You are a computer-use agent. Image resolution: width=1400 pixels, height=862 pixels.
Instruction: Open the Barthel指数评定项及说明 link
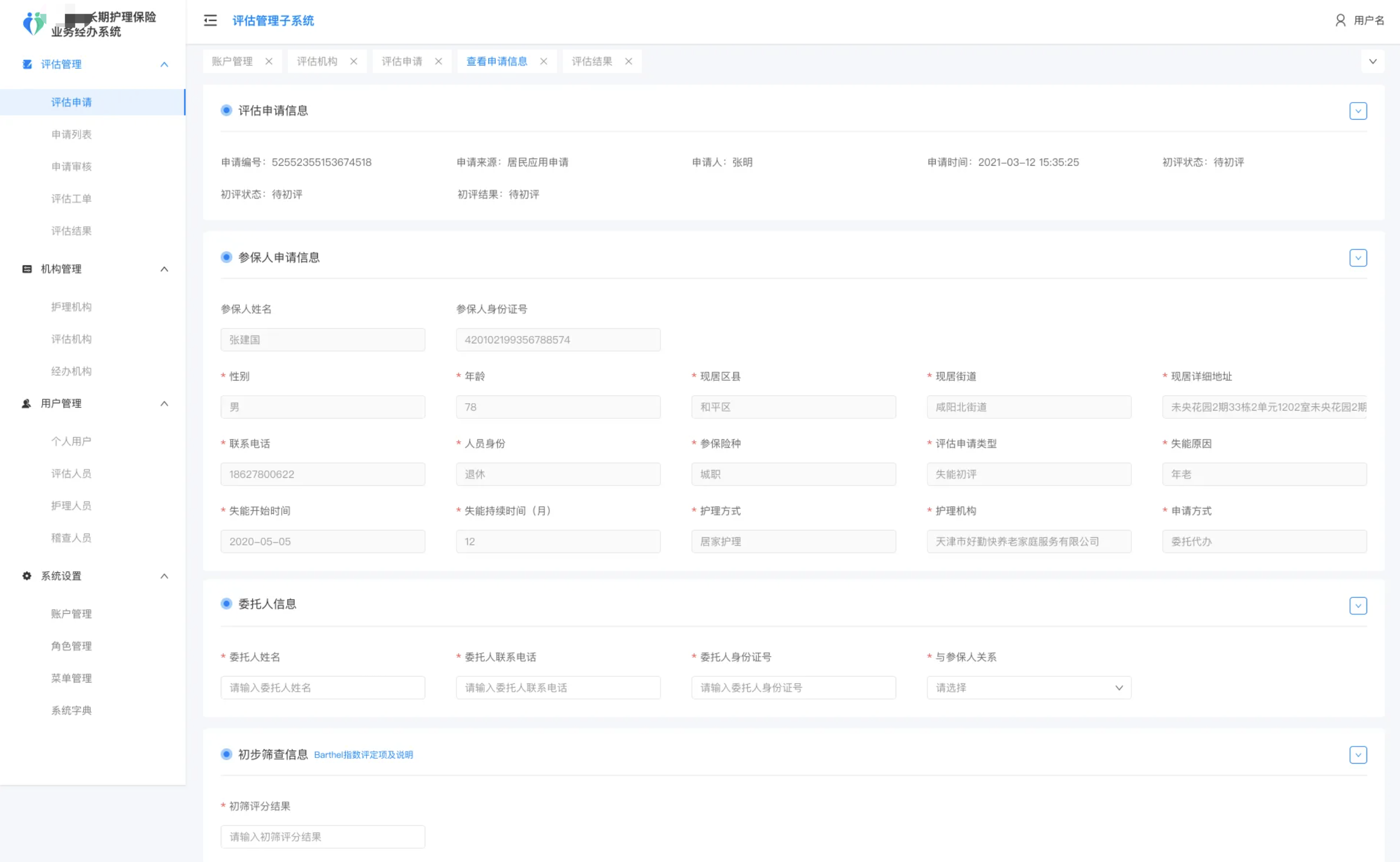pos(363,755)
